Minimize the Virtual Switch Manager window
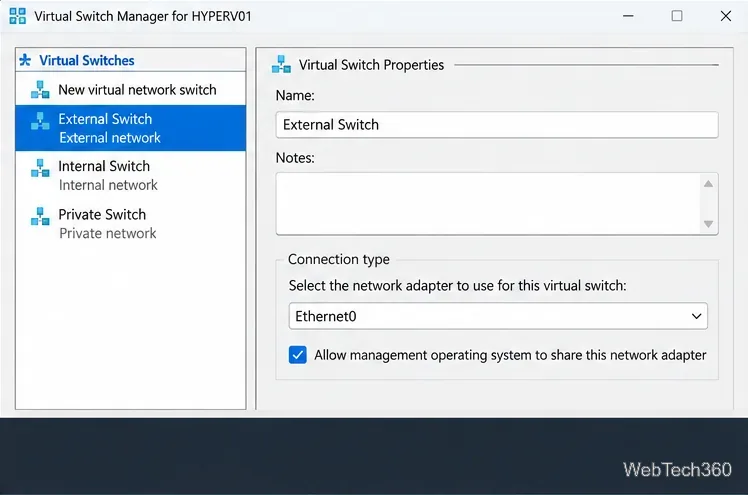748x495 pixels. coord(628,16)
